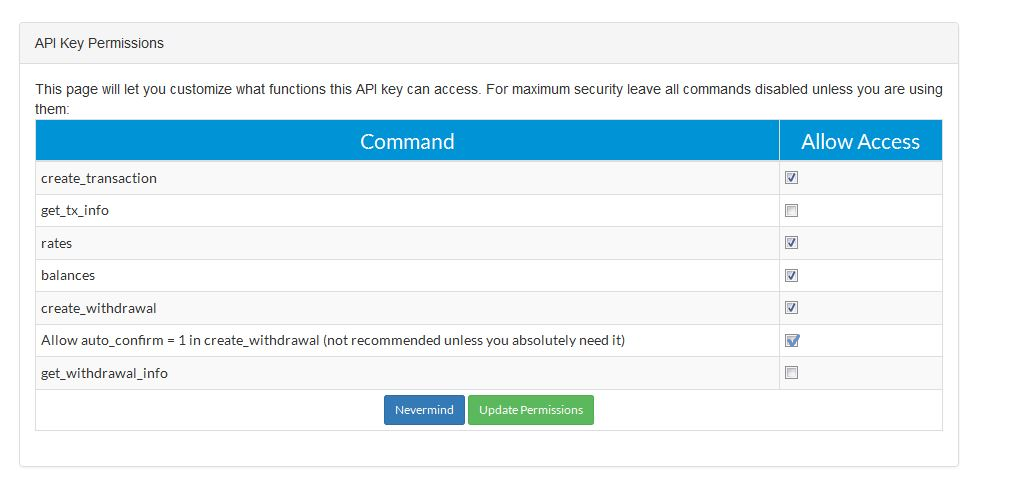The width and height of the screenshot is (1009, 488).
Task: Select the get_tx_info command label
Action: pos(75,211)
